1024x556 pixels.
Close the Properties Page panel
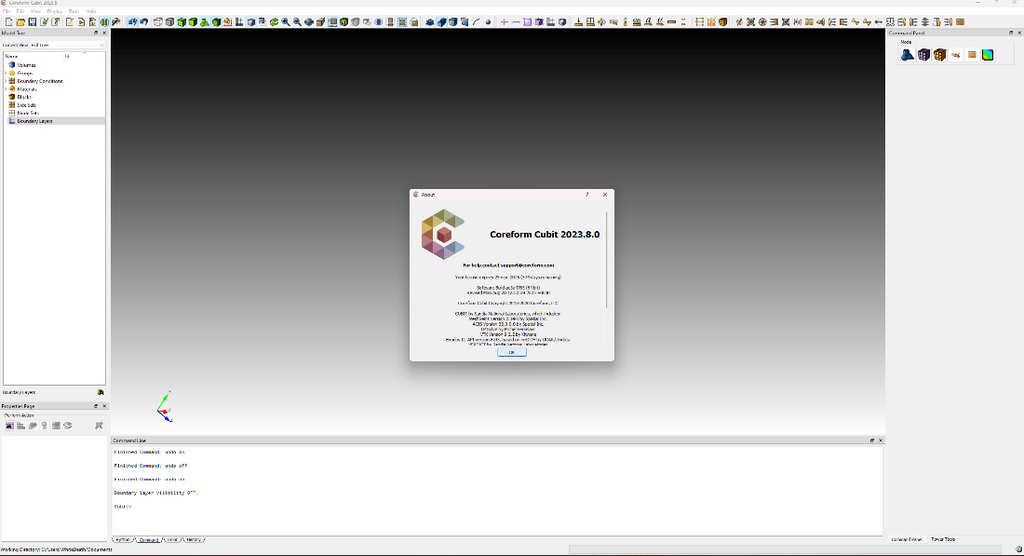tap(104, 406)
